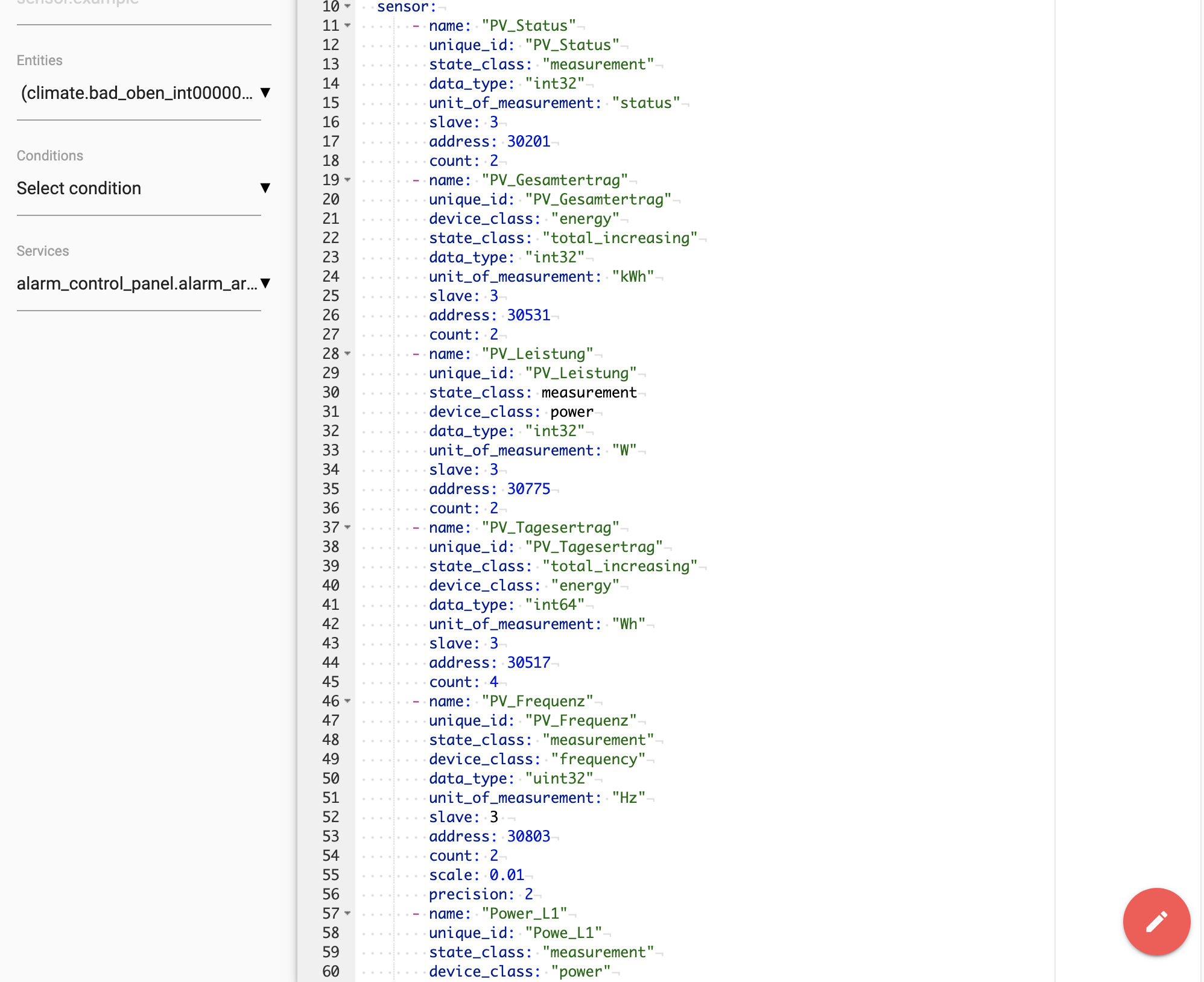The width and height of the screenshot is (1204, 982).
Task: Click the scale value 0.01
Action: pos(506,875)
